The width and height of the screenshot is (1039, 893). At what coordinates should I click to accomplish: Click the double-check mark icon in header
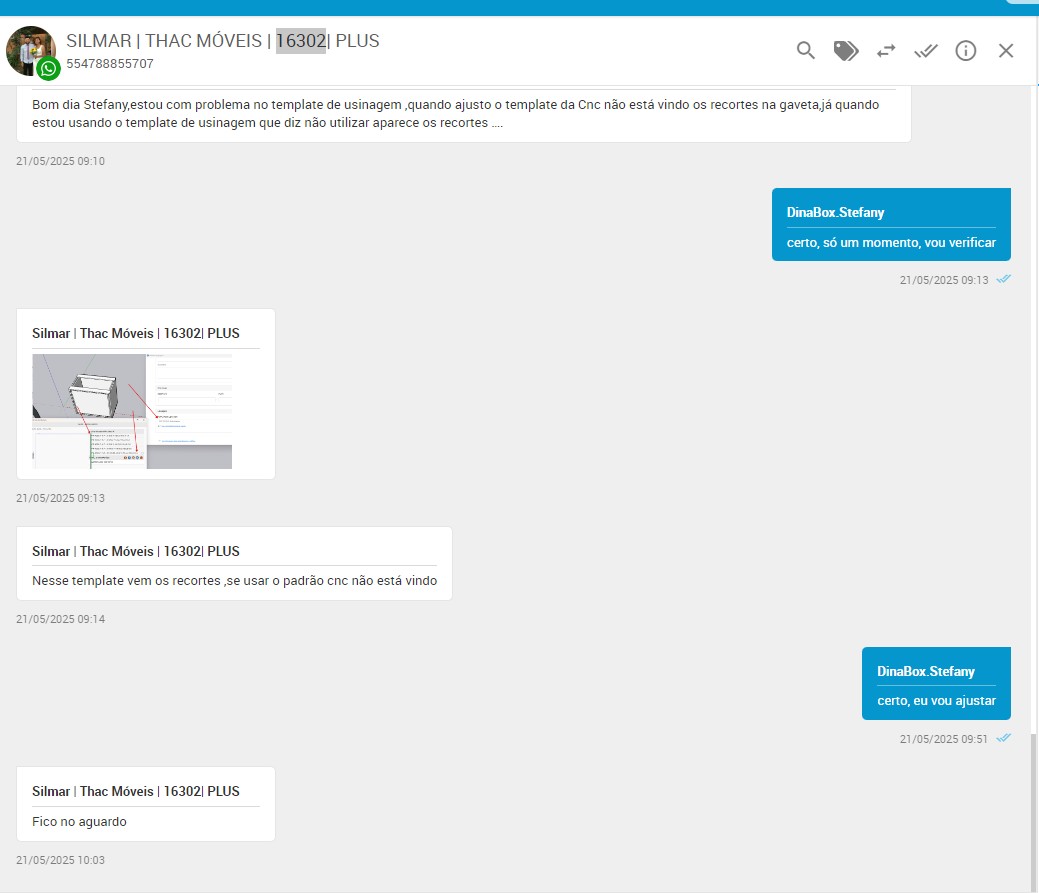point(926,51)
